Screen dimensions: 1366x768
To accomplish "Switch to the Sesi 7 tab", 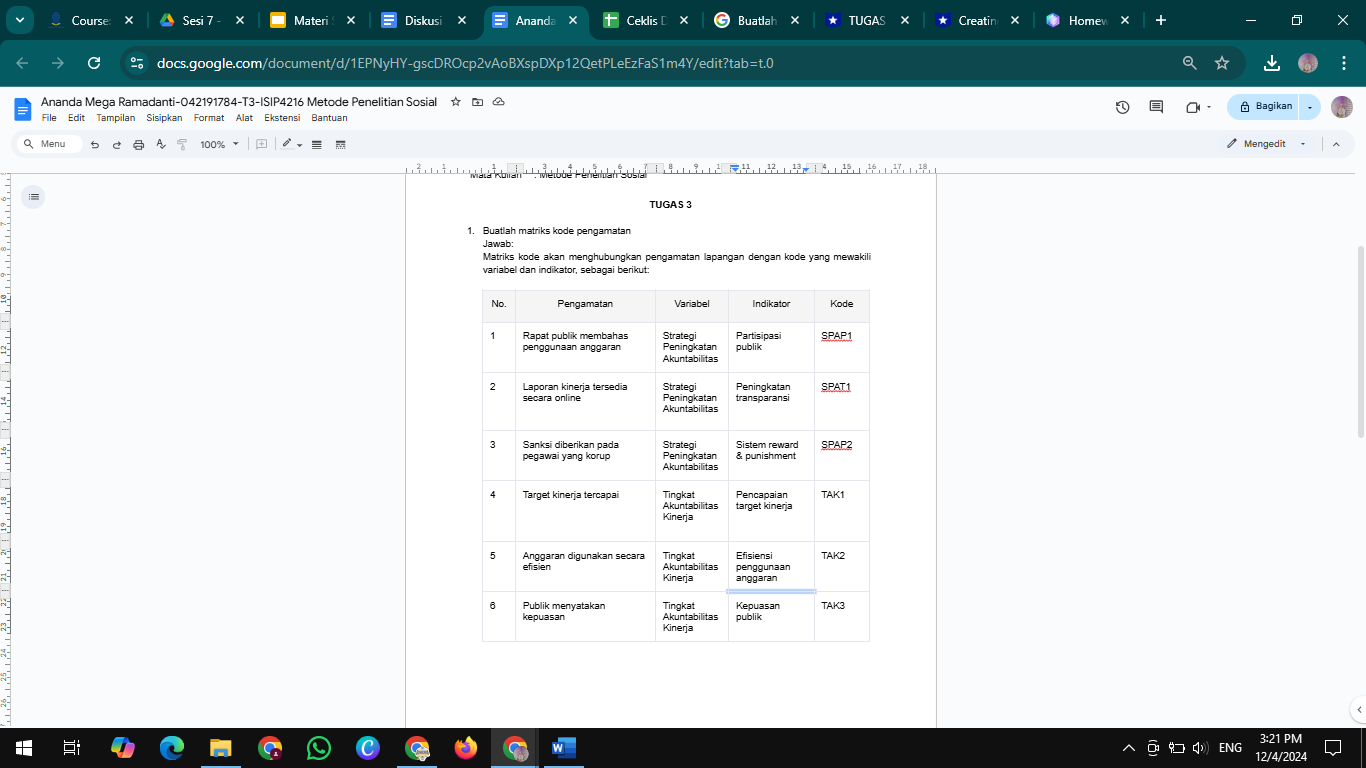I will [203, 20].
